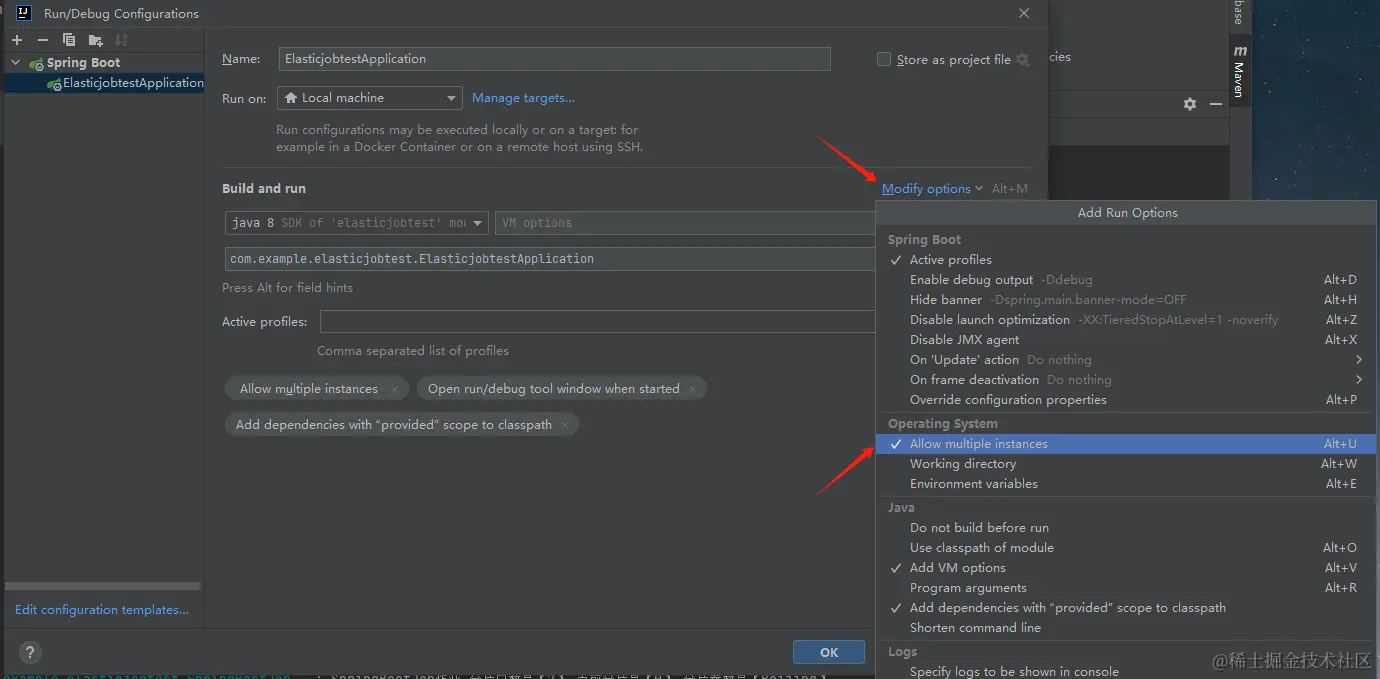Close the Run/Debug Configurations dialog
This screenshot has height=679, width=1380.
[x=1023, y=13]
